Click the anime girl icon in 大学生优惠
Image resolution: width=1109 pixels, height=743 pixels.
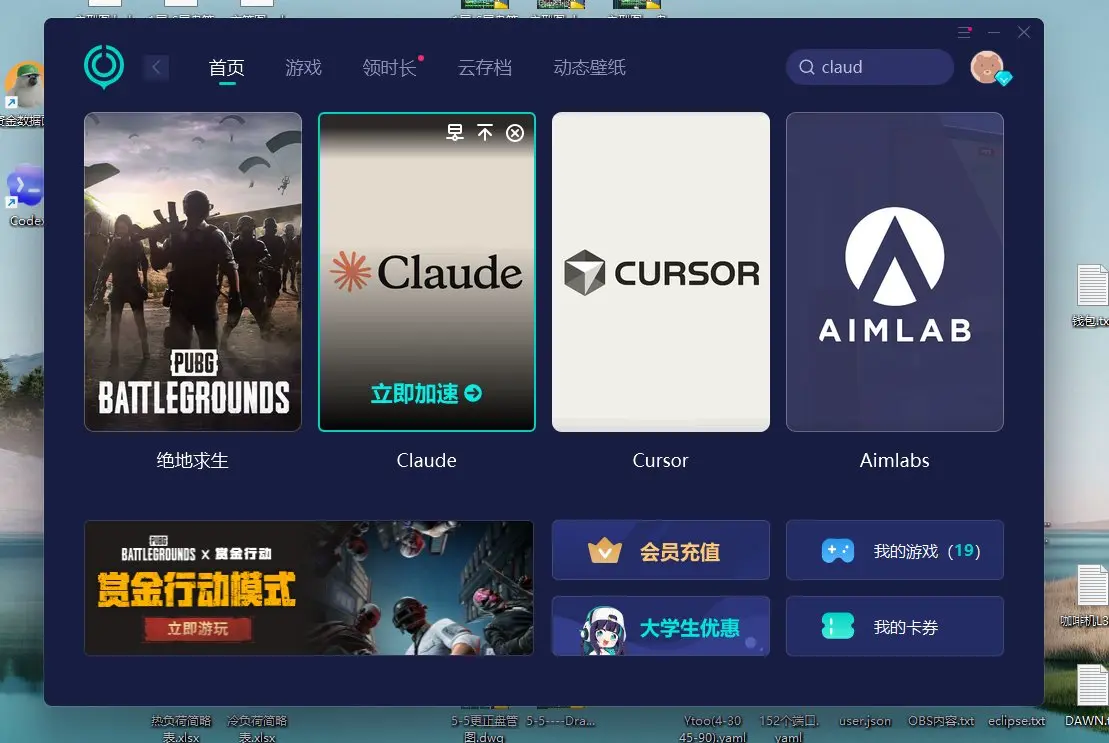[x=604, y=629]
